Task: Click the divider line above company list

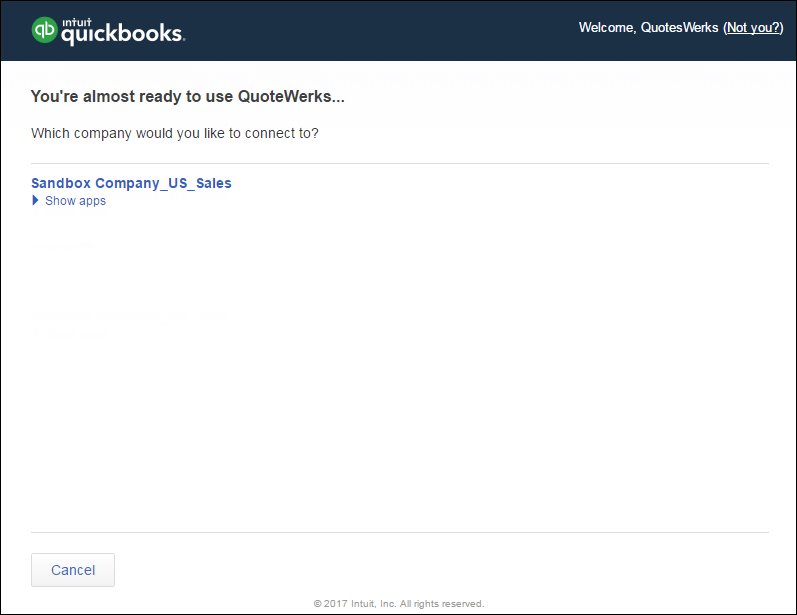Action: coord(400,163)
